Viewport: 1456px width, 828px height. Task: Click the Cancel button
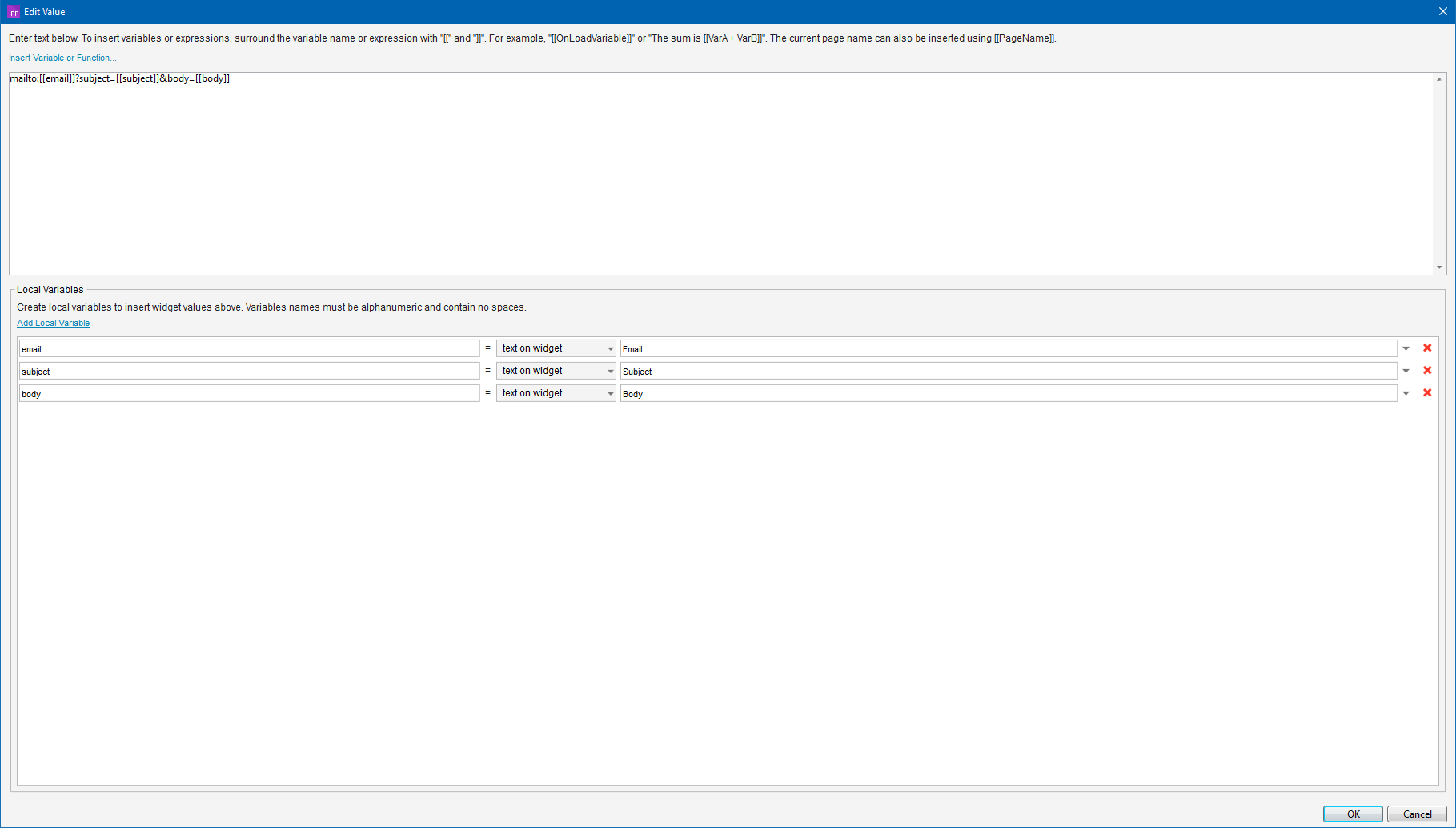pyautogui.click(x=1417, y=814)
